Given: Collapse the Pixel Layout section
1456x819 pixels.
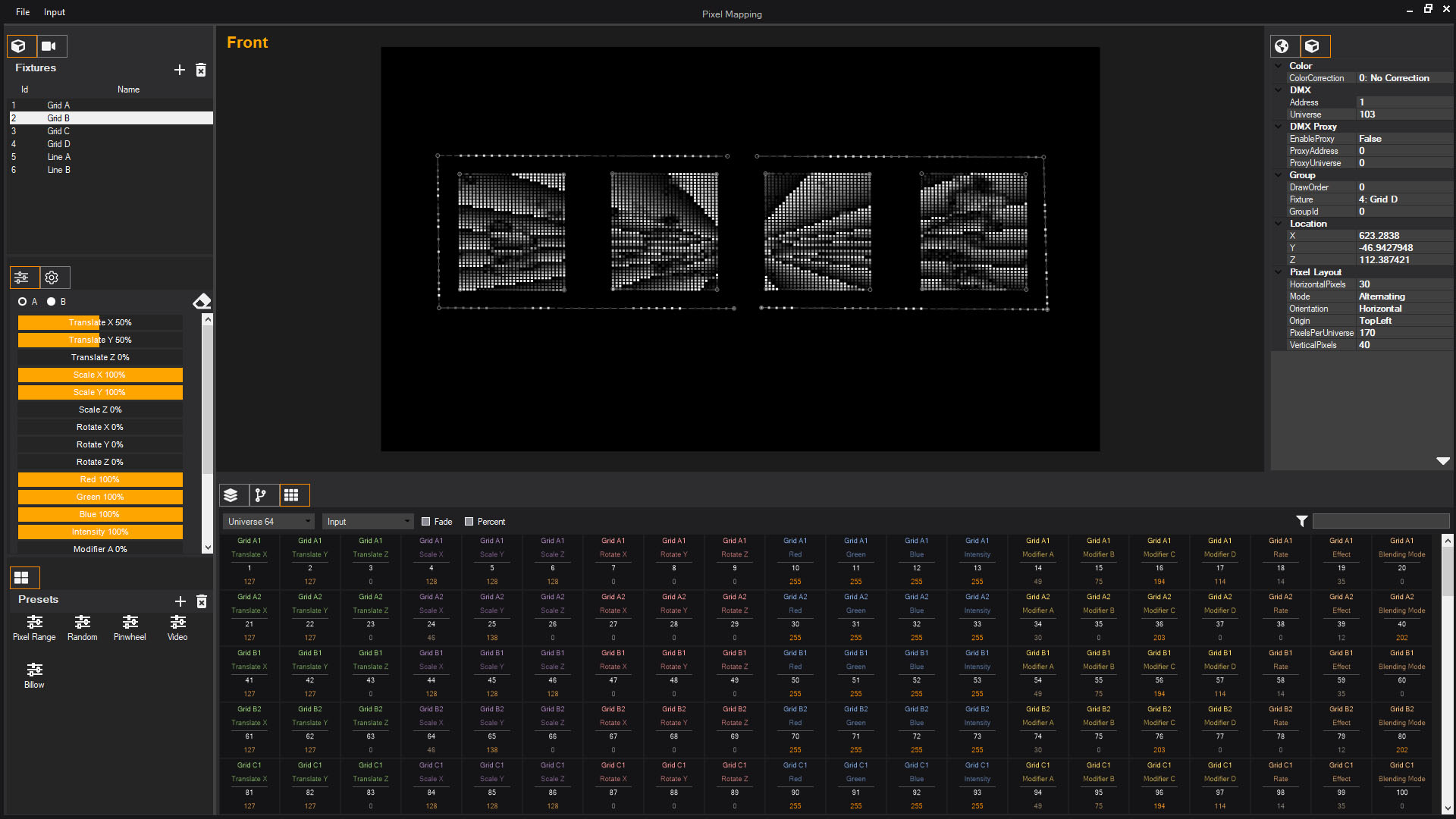Looking at the screenshot, I should click(x=1279, y=272).
